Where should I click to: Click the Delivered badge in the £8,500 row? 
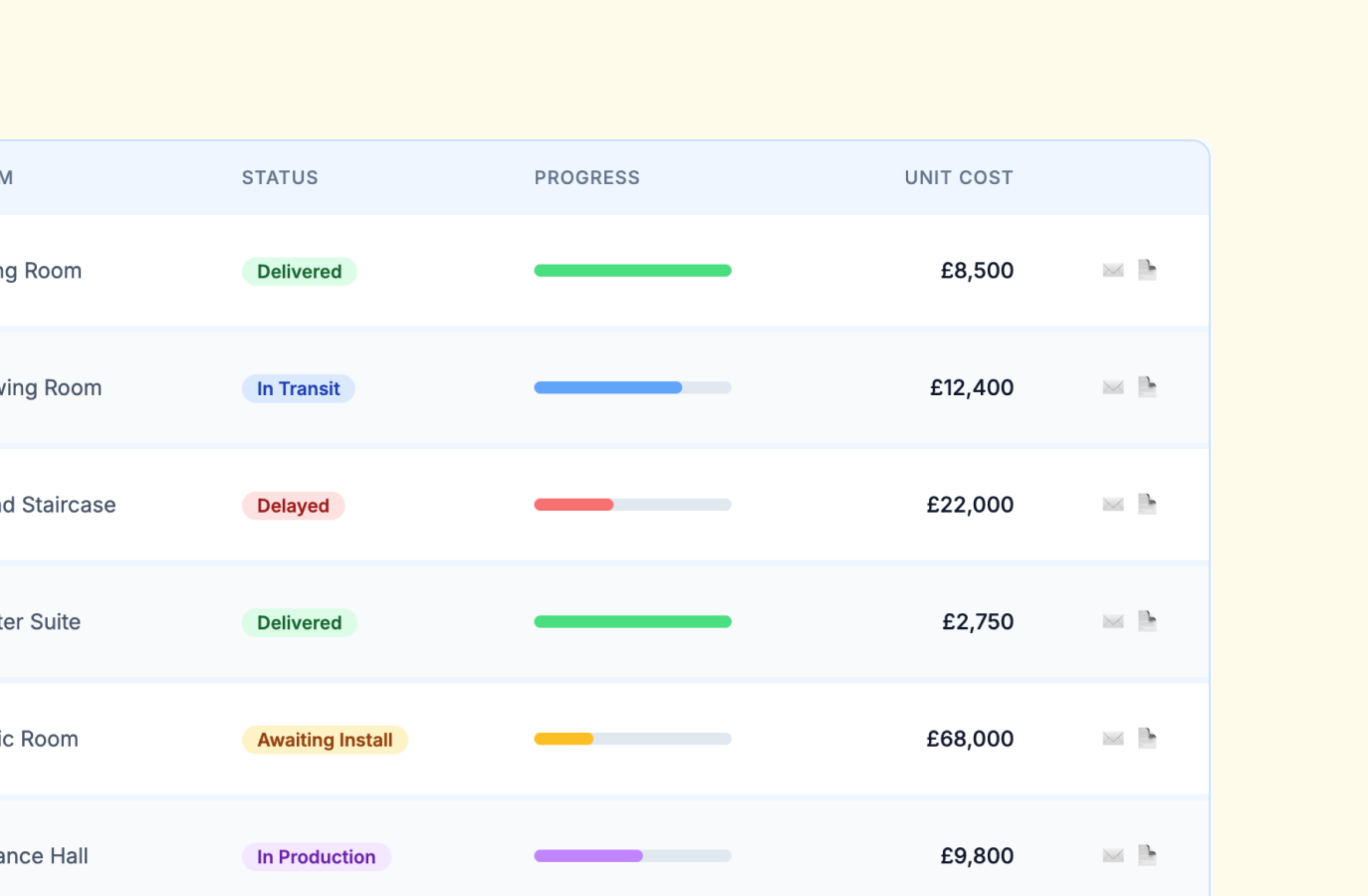click(x=300, y=272)
